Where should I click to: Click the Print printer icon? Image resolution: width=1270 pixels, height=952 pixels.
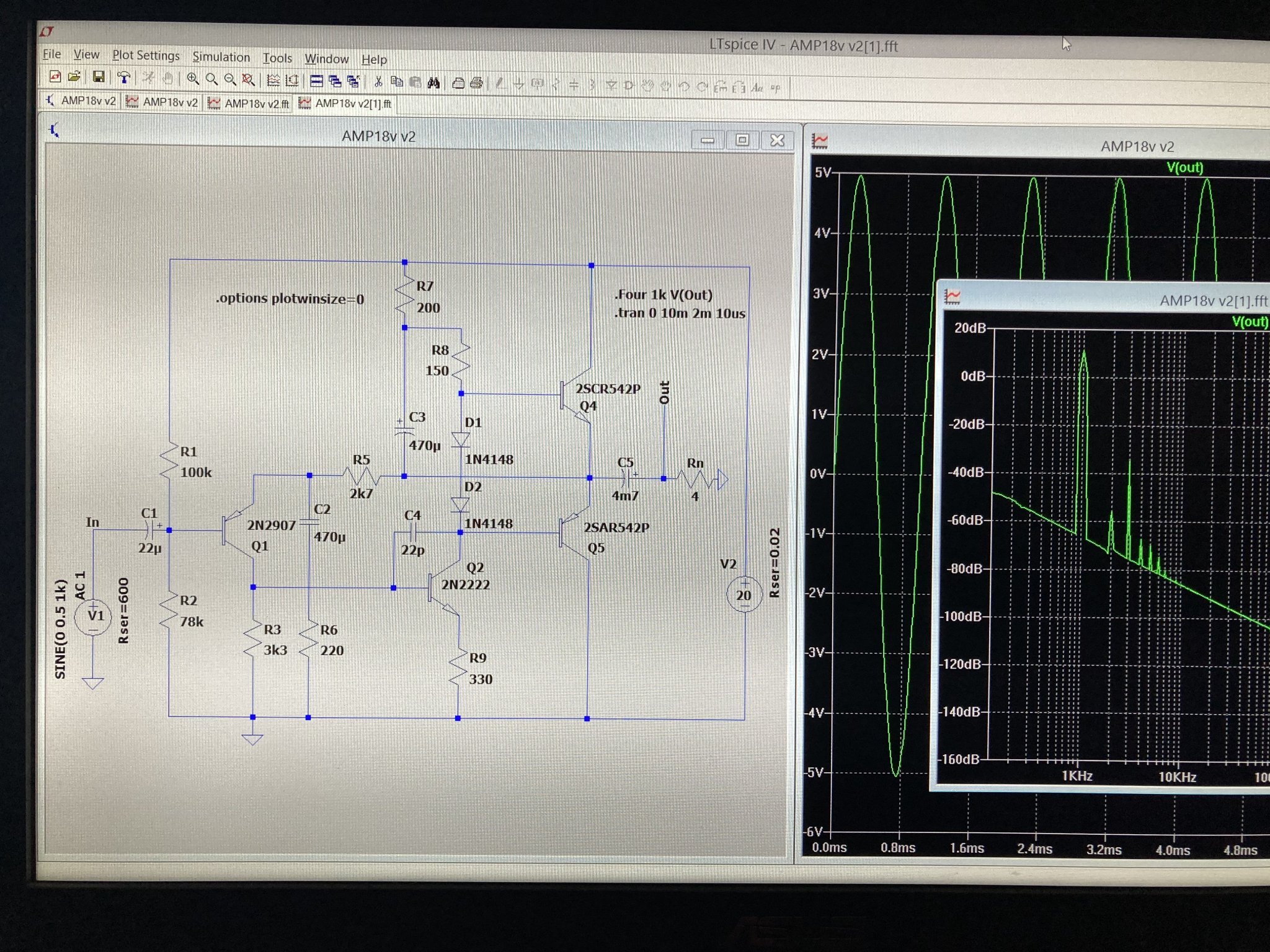(x=476, y=83)
